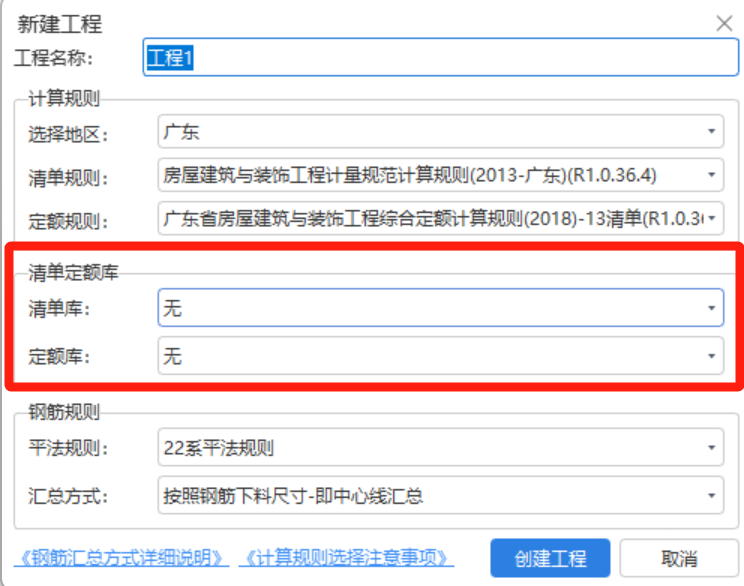Open the 清单库 dropdown
744x586 pixels.
click(440, 307)
